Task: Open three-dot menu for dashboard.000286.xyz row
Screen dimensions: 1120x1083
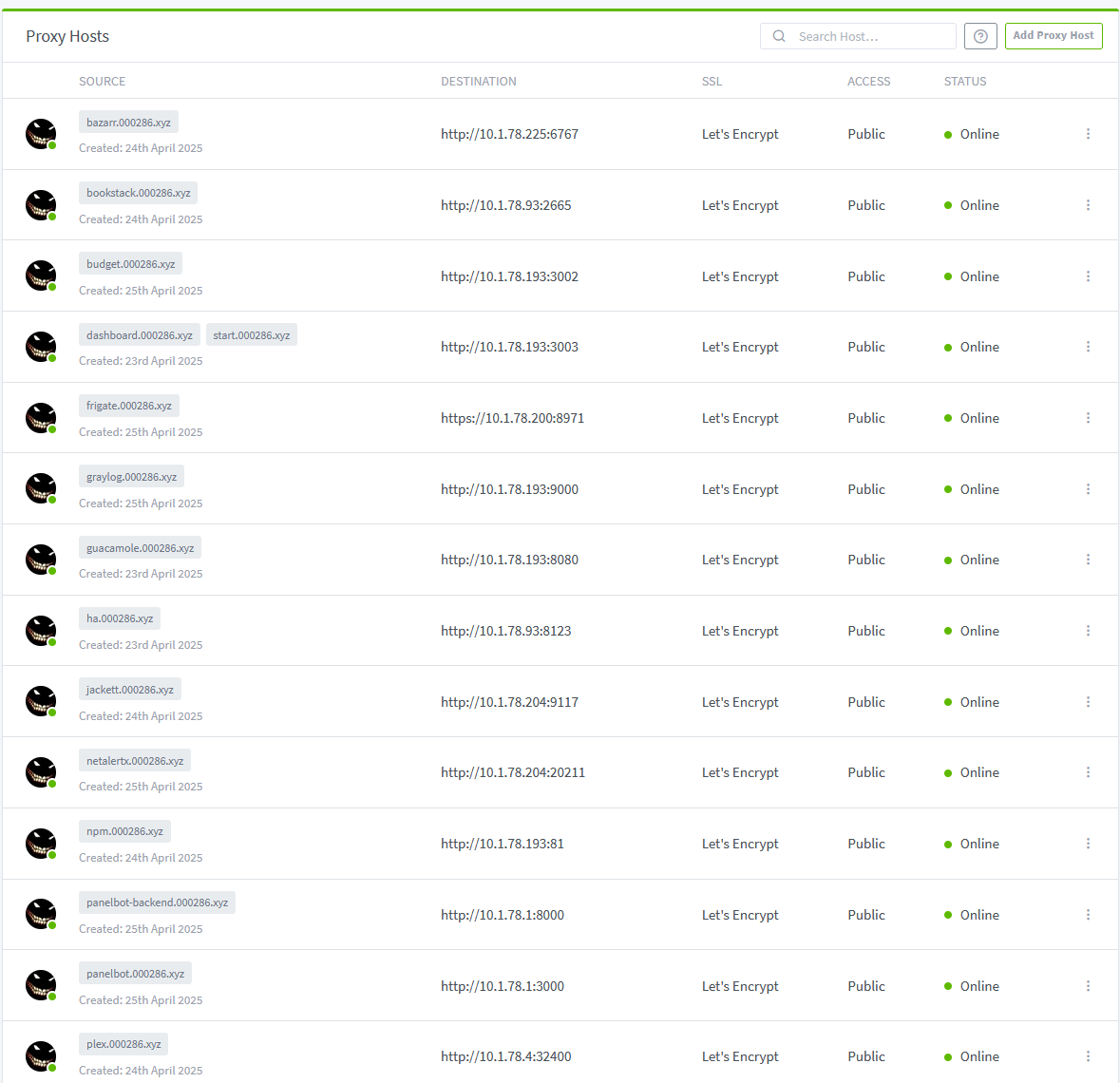Action: pos(1088,347)
